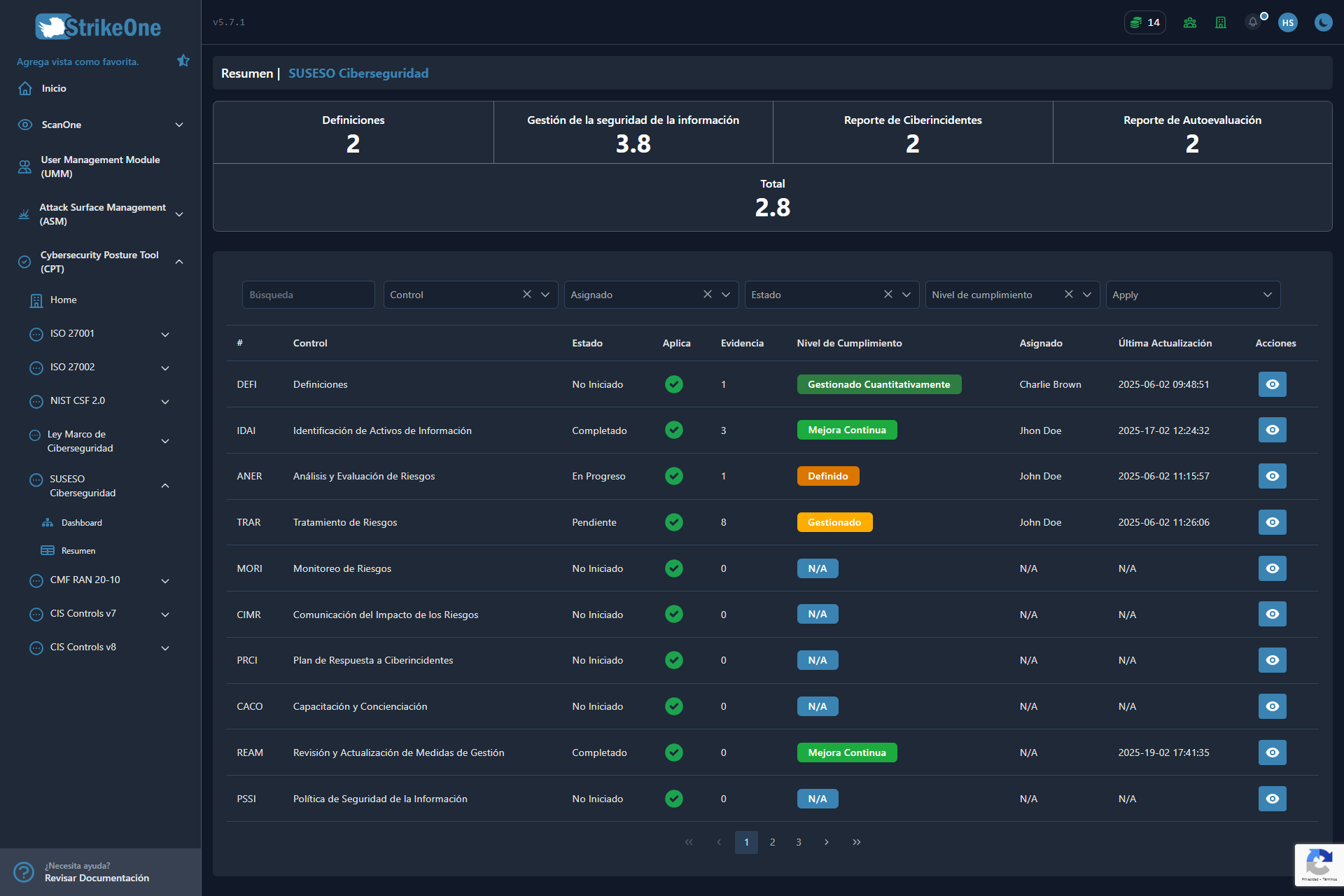Image resolution: width=1344 pixels, height=896 pixels.
Task: Select Inicio in the sidebar
Action: coord(54,88)
